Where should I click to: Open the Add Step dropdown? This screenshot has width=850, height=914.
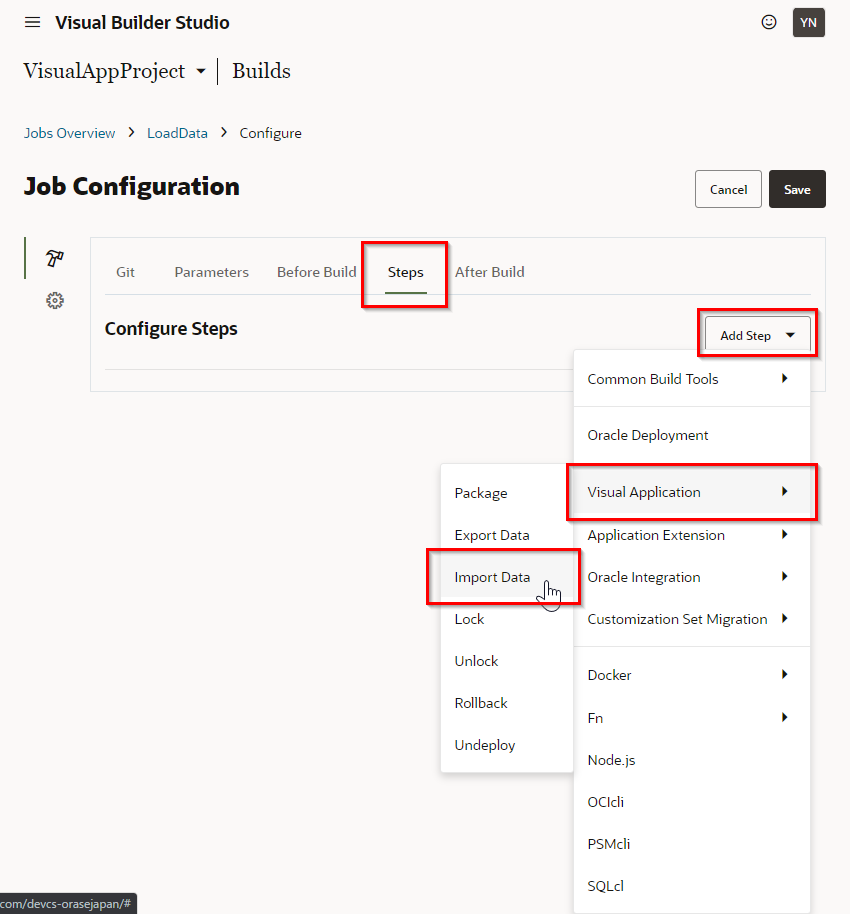[x=757, y=336]
